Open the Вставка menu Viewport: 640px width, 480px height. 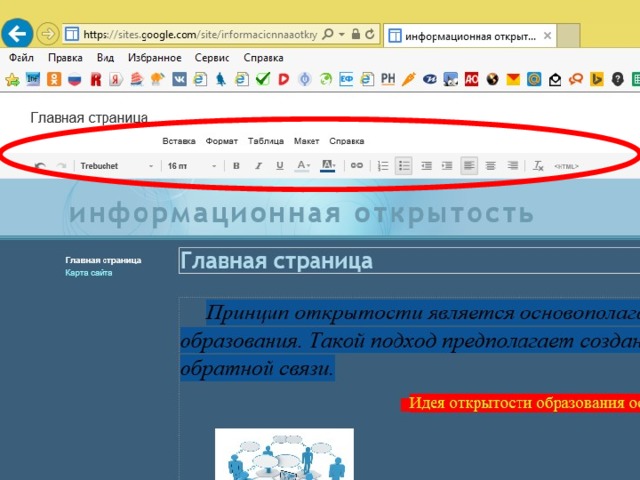click(179, 141)
